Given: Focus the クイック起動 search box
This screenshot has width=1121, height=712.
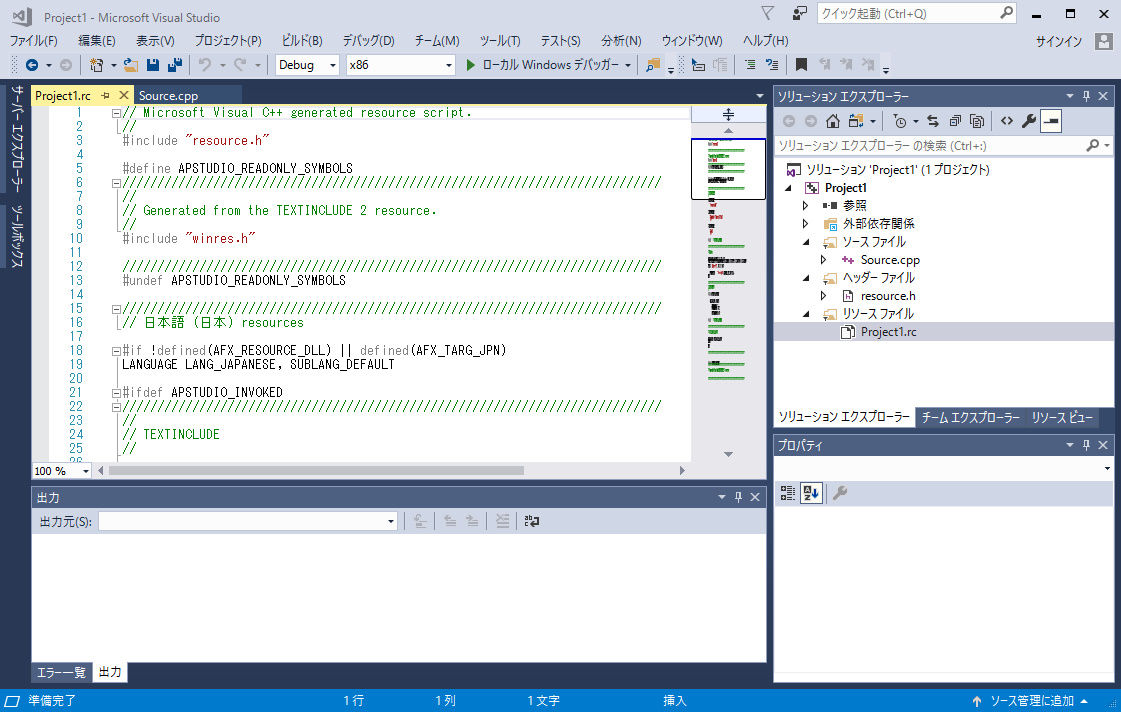Looking at the screenshot, I should (x=917, y=14).
